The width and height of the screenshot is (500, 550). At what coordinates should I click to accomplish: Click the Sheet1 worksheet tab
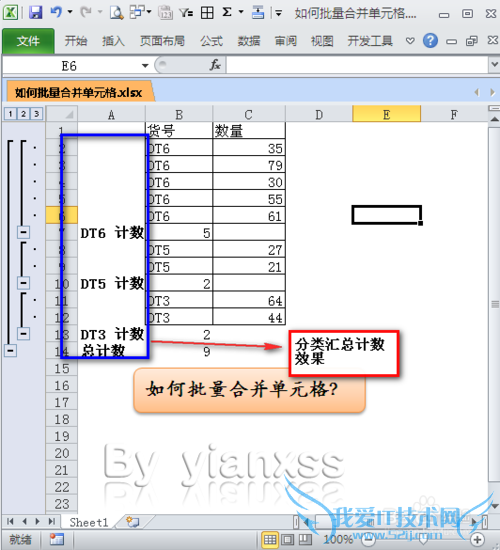[89, 522]
